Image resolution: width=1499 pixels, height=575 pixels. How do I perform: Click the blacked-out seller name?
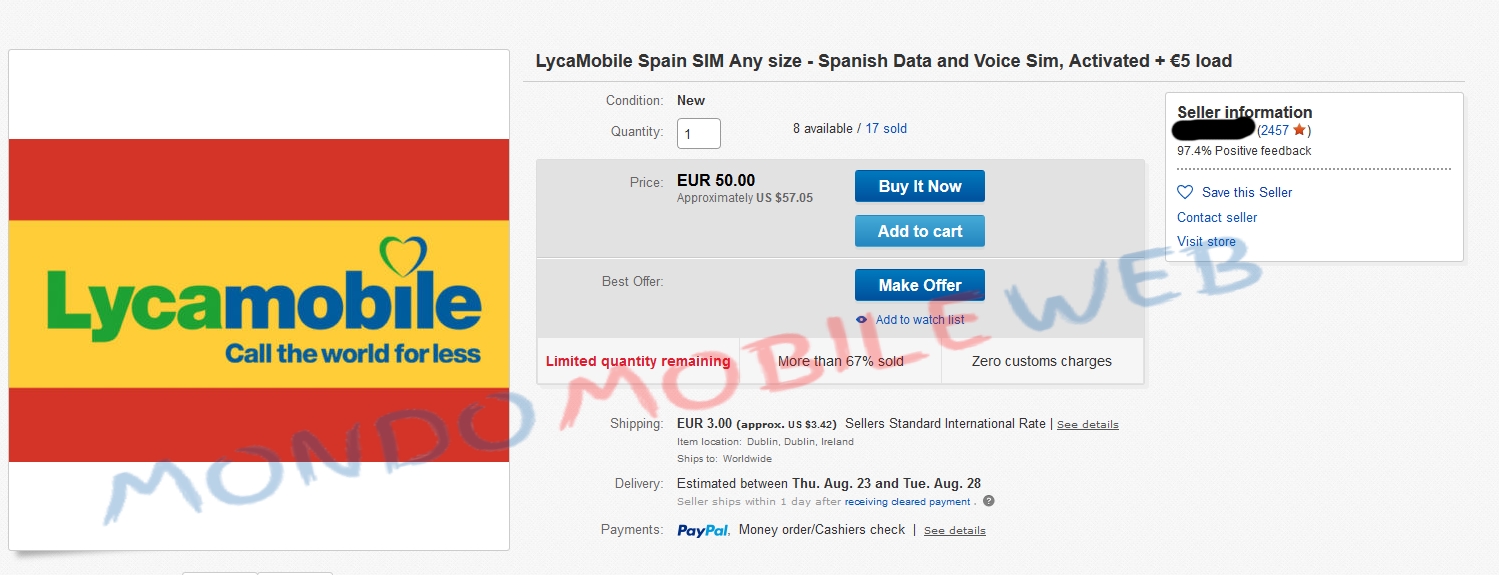pyautogui.click(x=1214, y=128)
